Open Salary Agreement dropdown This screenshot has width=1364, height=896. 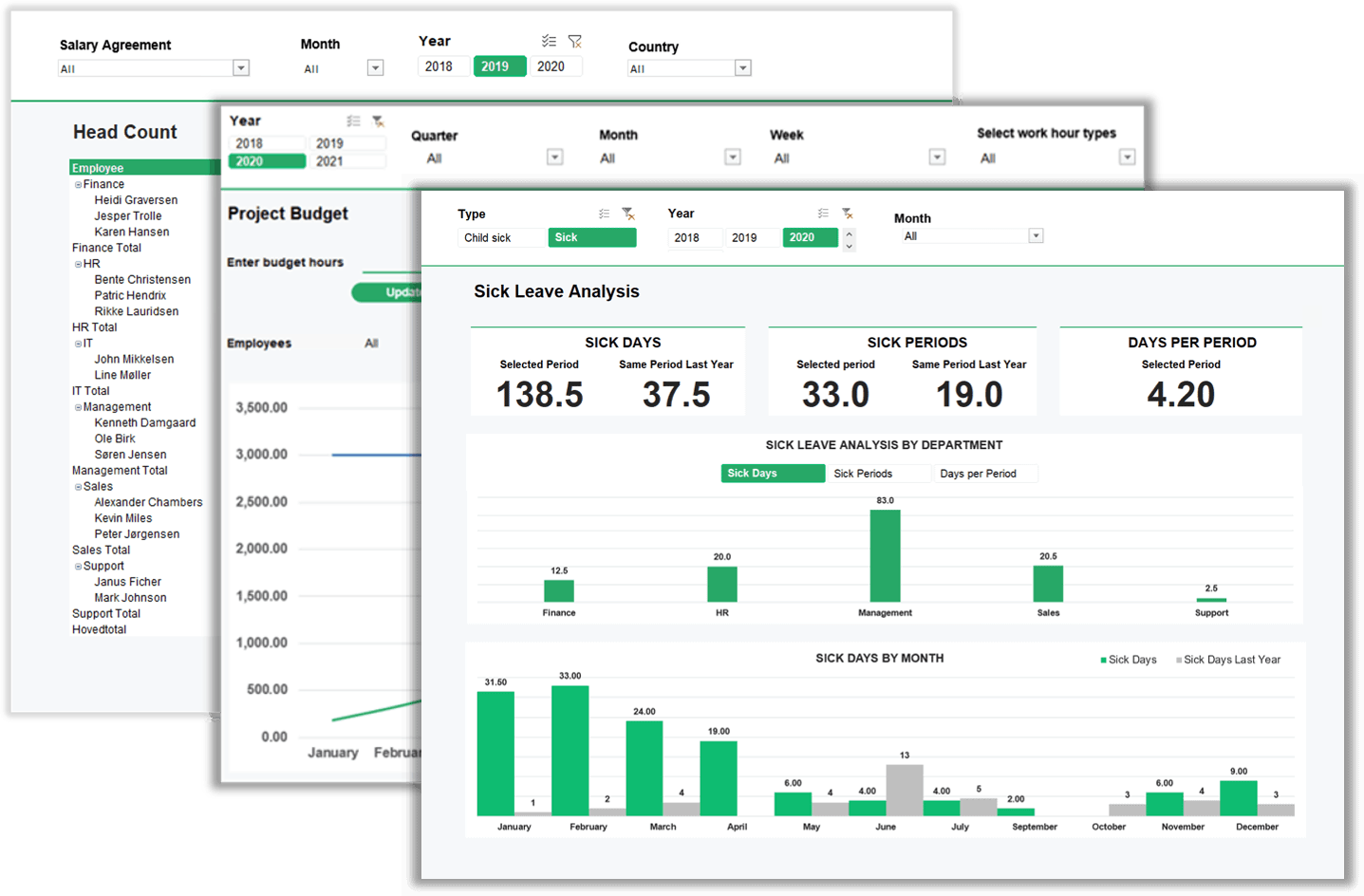[241, 68]
